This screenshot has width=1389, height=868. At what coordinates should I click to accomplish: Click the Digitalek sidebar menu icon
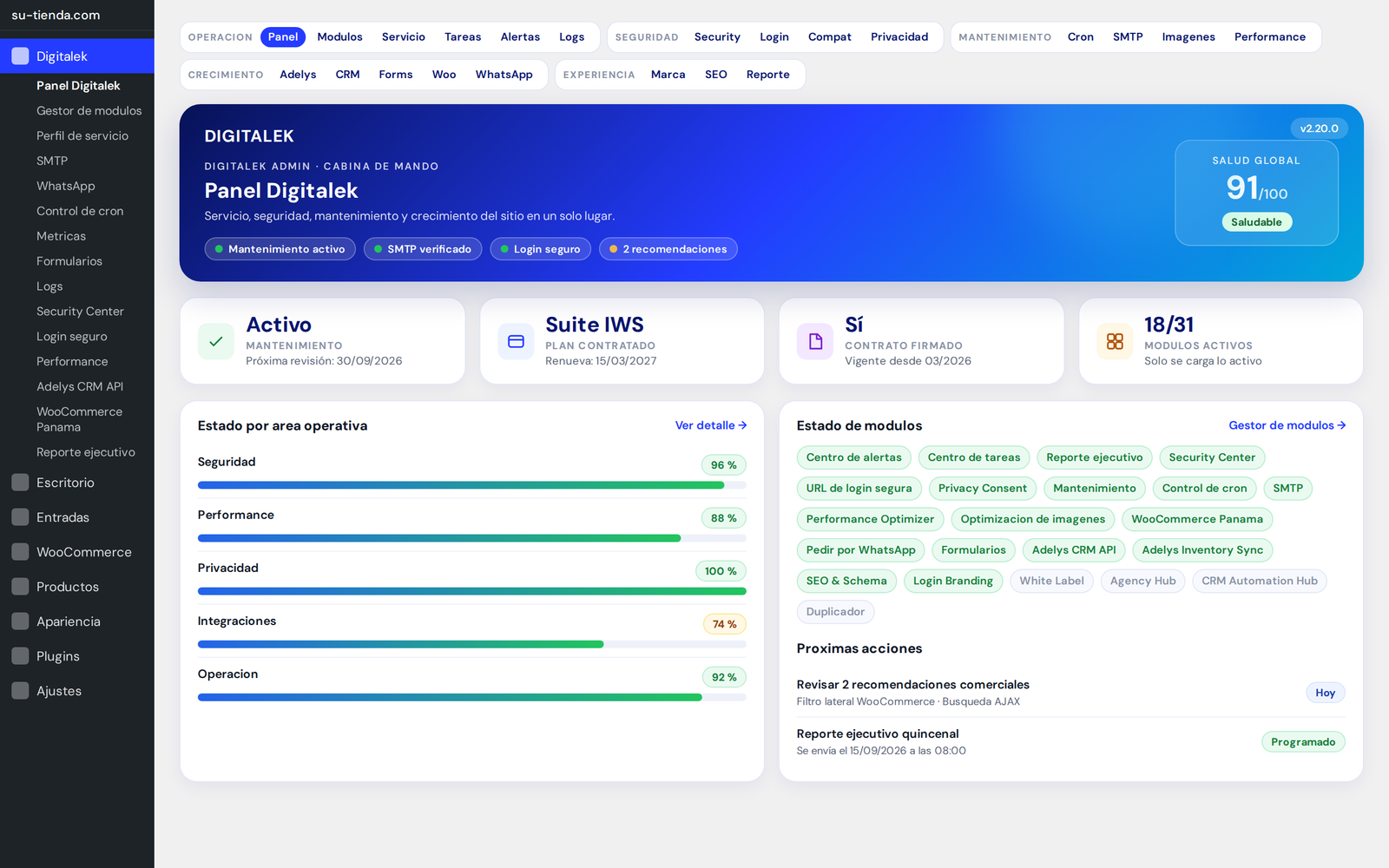pyautogui.click(x=20, y=56)
